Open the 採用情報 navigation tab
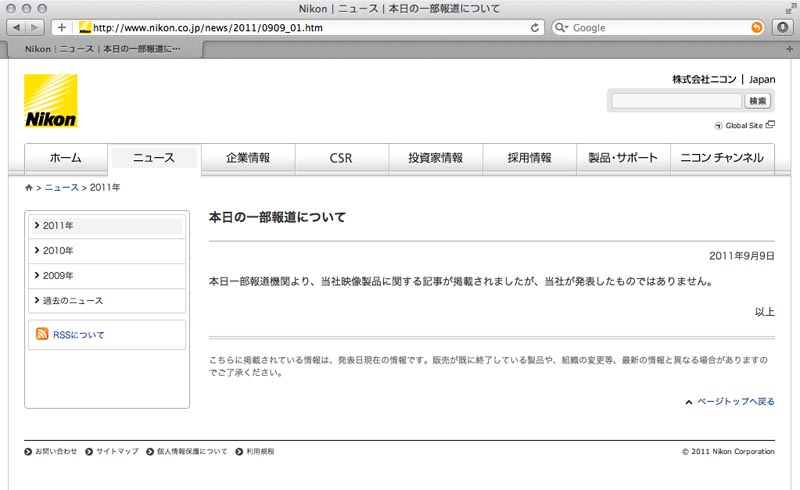This screenshot has width=800, height=490. pos(529,158)
